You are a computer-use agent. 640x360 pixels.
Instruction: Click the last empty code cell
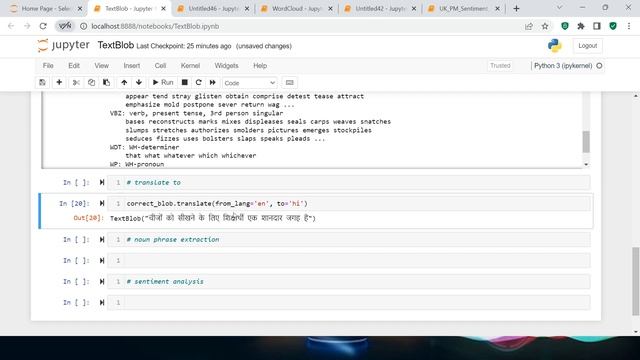[349, 302]
